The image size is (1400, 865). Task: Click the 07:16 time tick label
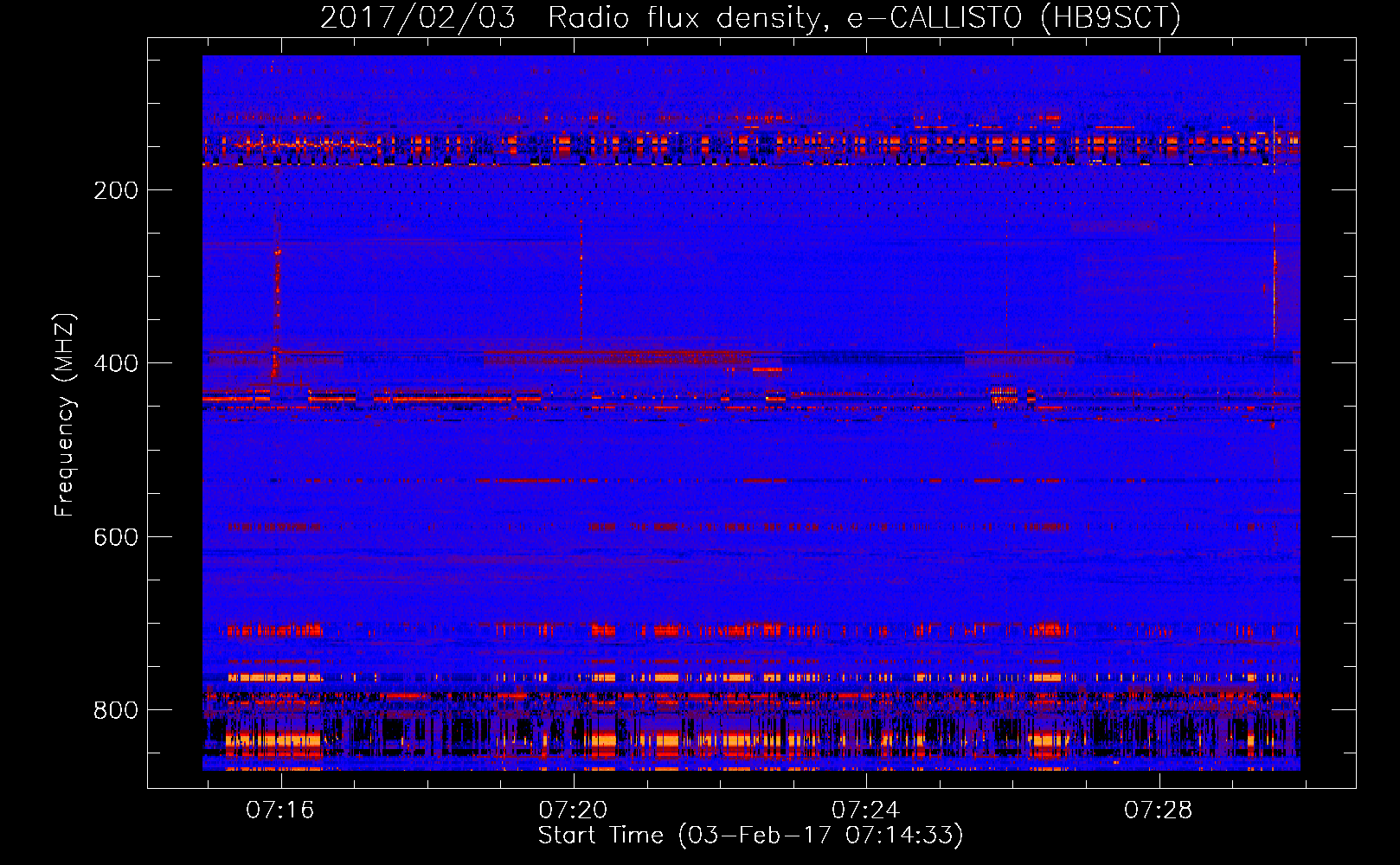point(280,810)
